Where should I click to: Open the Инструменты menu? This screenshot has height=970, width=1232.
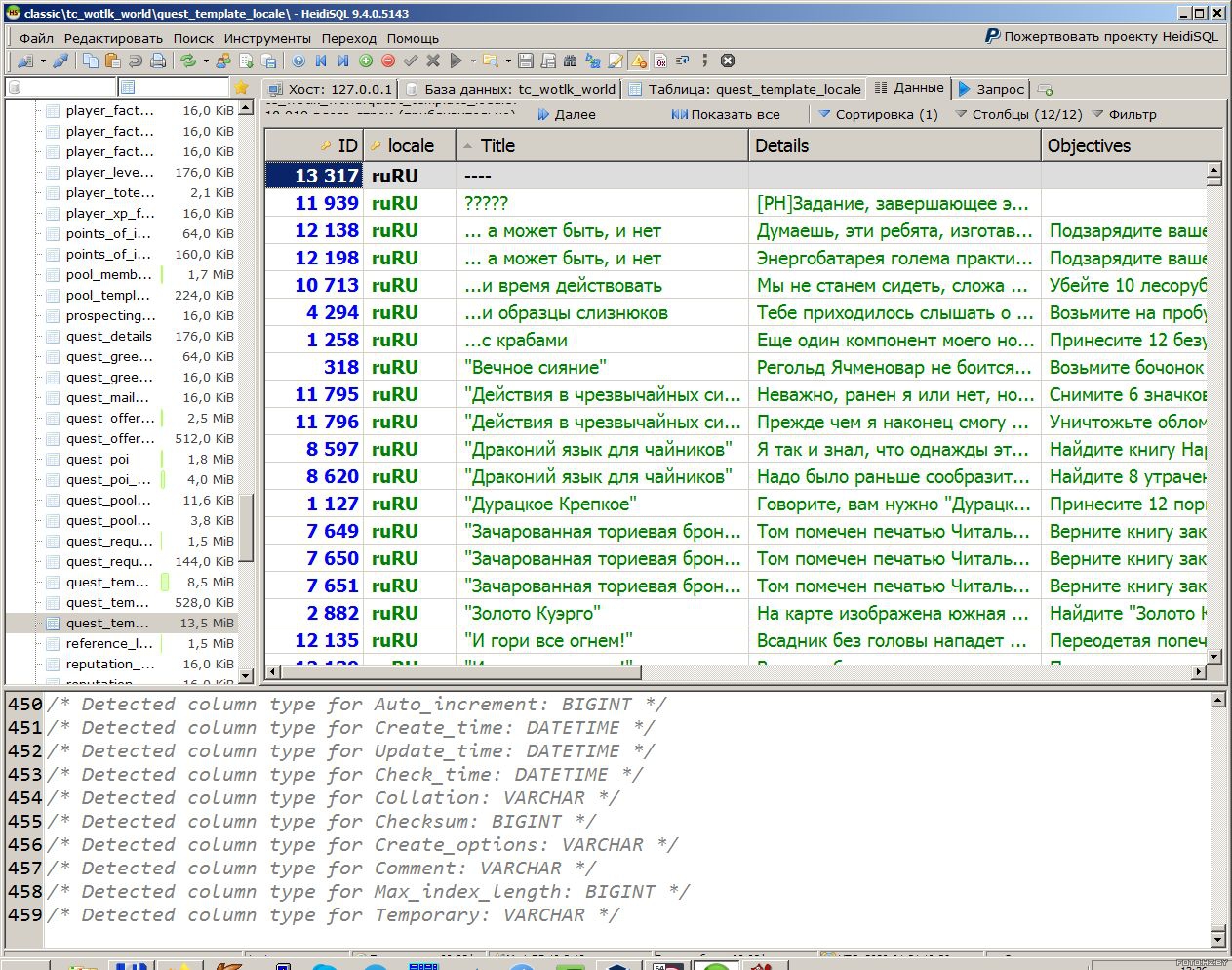267,38
